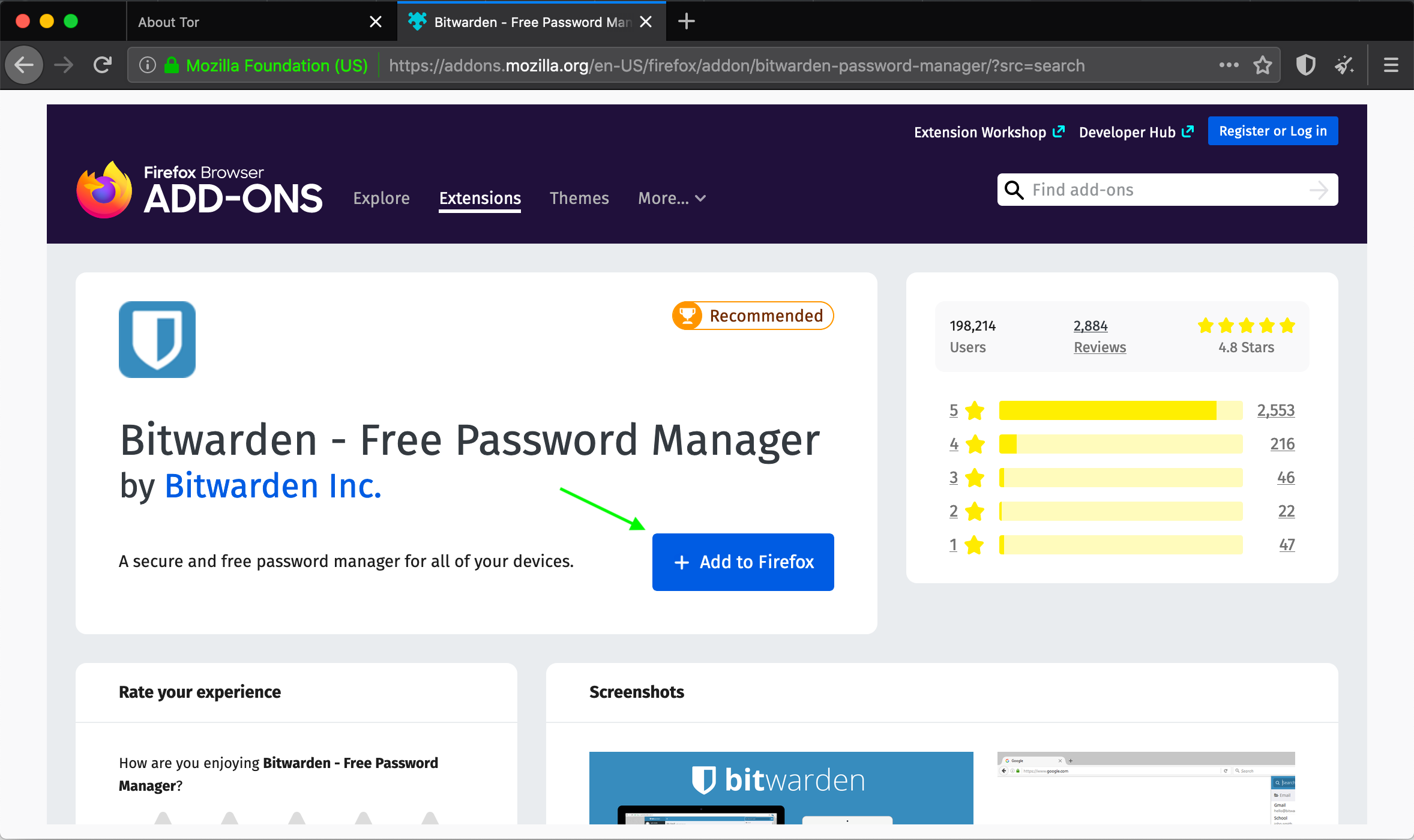Click the 1-star rating bar
The image size is (1414, 840).
point(1121,545)
